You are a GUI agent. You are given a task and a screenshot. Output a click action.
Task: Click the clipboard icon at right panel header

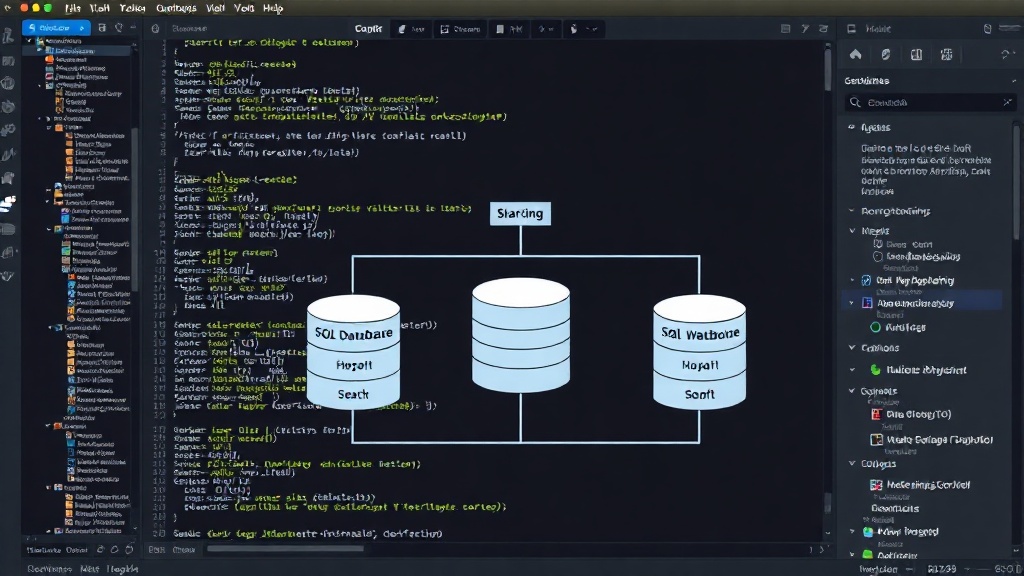987,29
